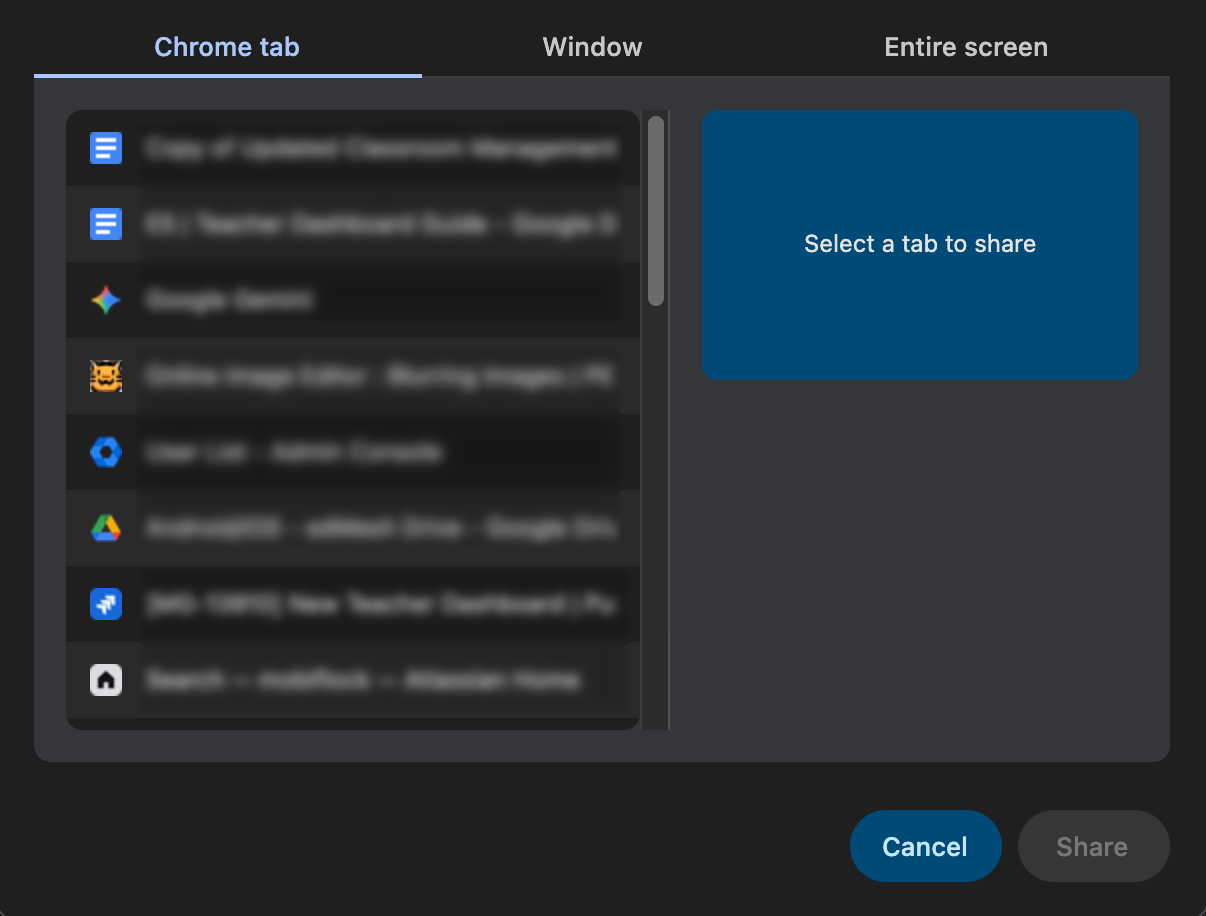Click the Docs icon for Teacher Dashboard Guide
Screen dimensions: 1206x916
tap(106, 224)
